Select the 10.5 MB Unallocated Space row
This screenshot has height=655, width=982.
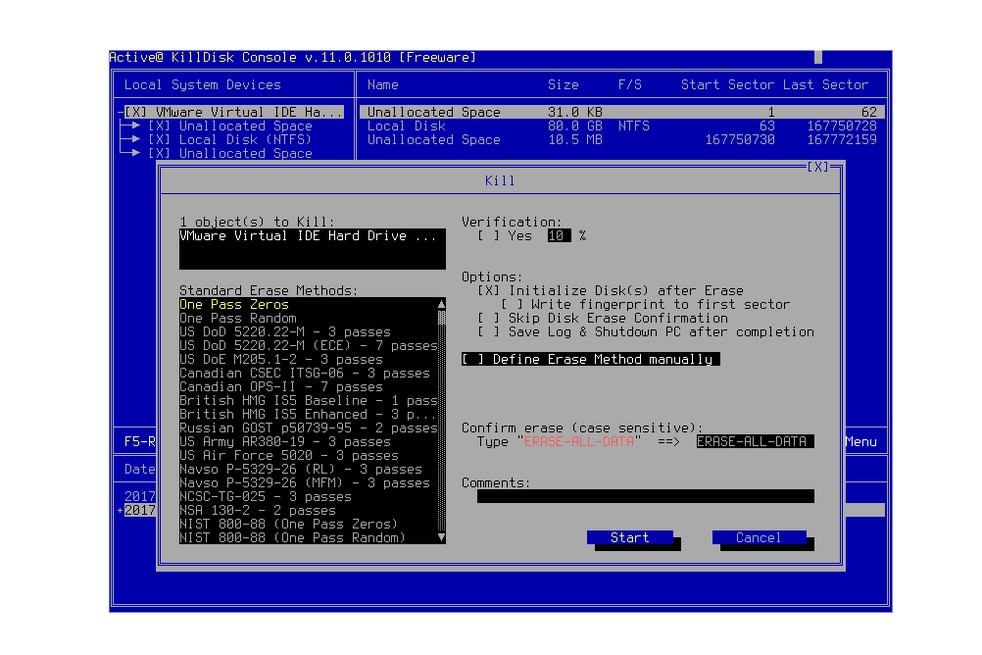(622, 140)
